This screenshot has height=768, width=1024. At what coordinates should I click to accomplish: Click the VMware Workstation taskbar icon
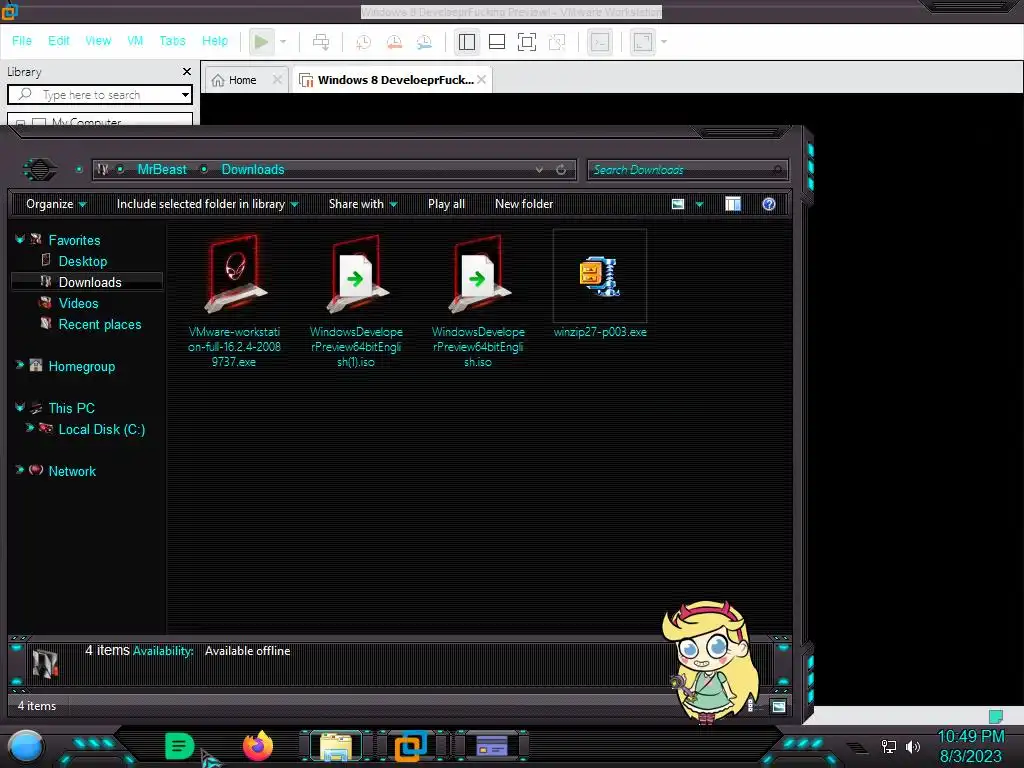(411, 746)
